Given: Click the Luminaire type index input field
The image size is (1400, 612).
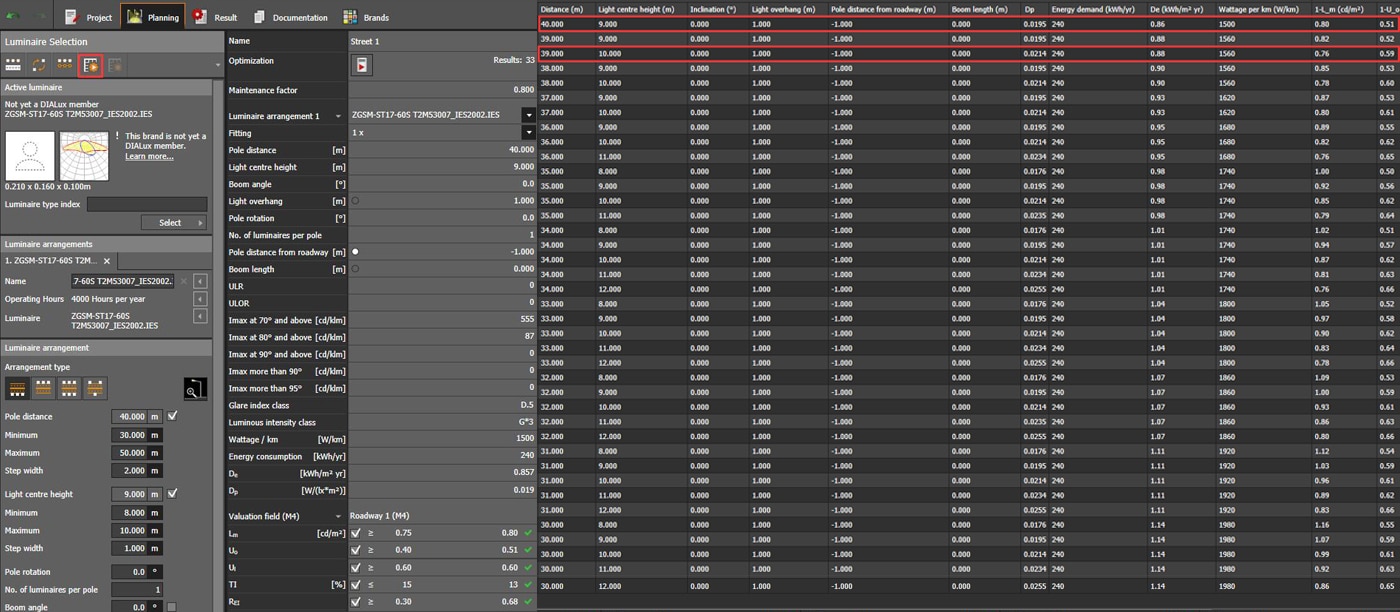Looking at the screenshot, I should pyautogui.click(x=147, y=204).
